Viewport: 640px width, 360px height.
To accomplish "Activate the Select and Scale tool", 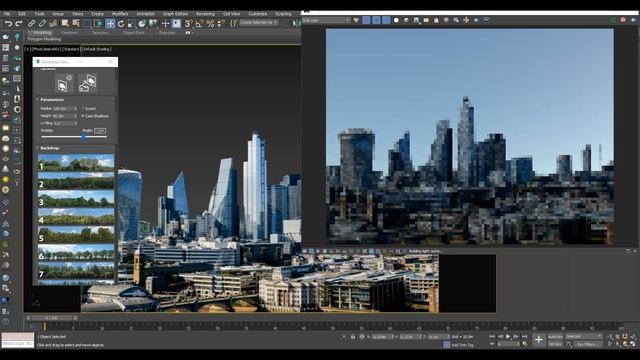I will 131,24.
